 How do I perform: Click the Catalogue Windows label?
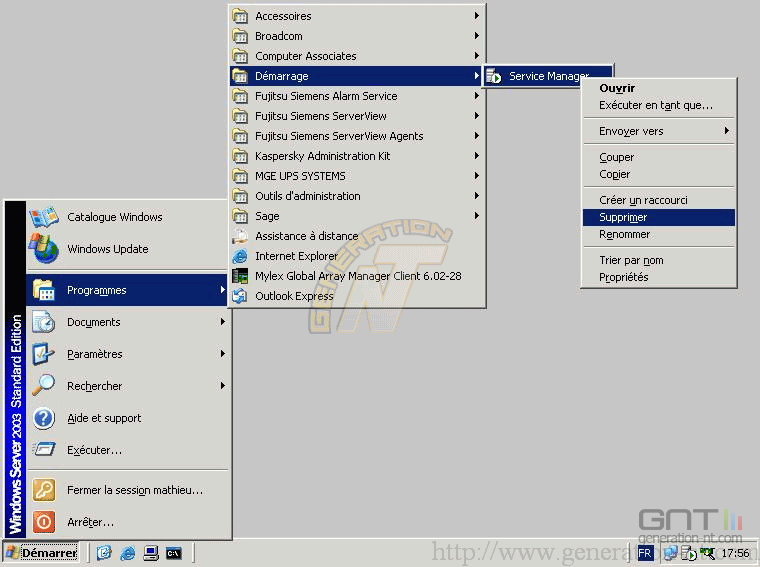click(x=115, y=217)
